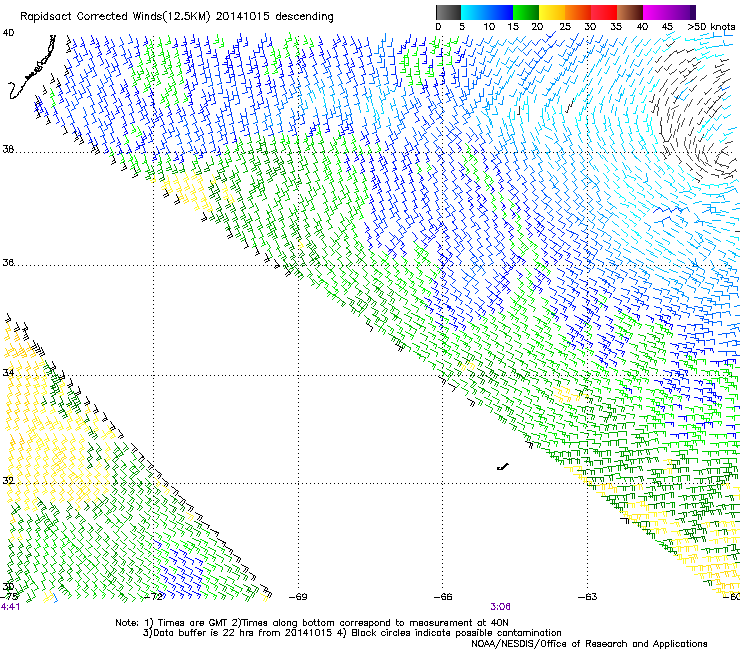
Task: Click the brown 35–40 knots color segment
Action: tap(630, 12)
